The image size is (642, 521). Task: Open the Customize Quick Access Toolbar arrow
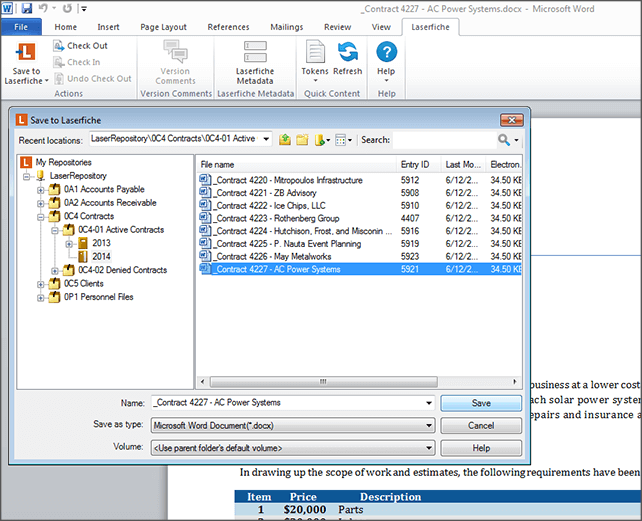pos(84,9)
